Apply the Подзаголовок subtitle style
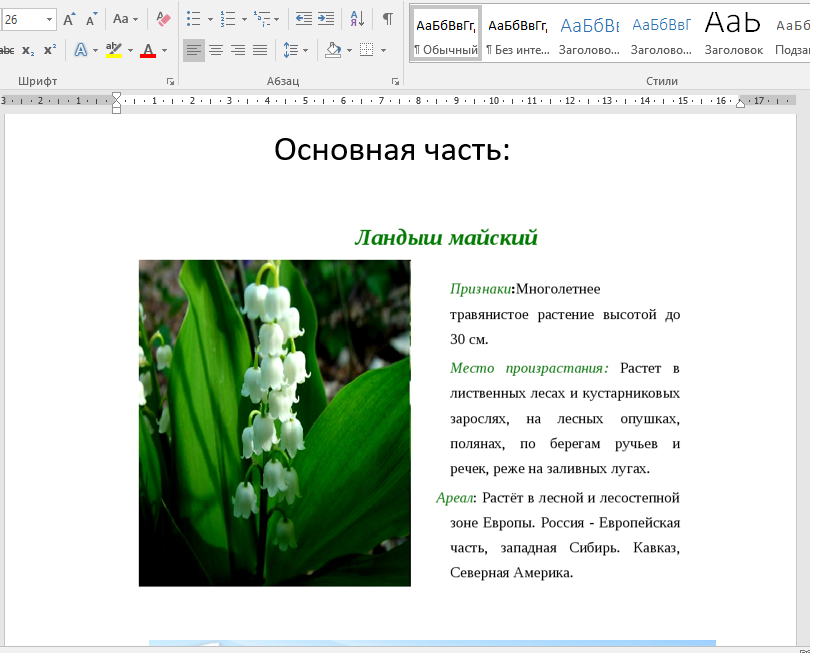This screenshot has height=653, width=819. click(792, 34)
